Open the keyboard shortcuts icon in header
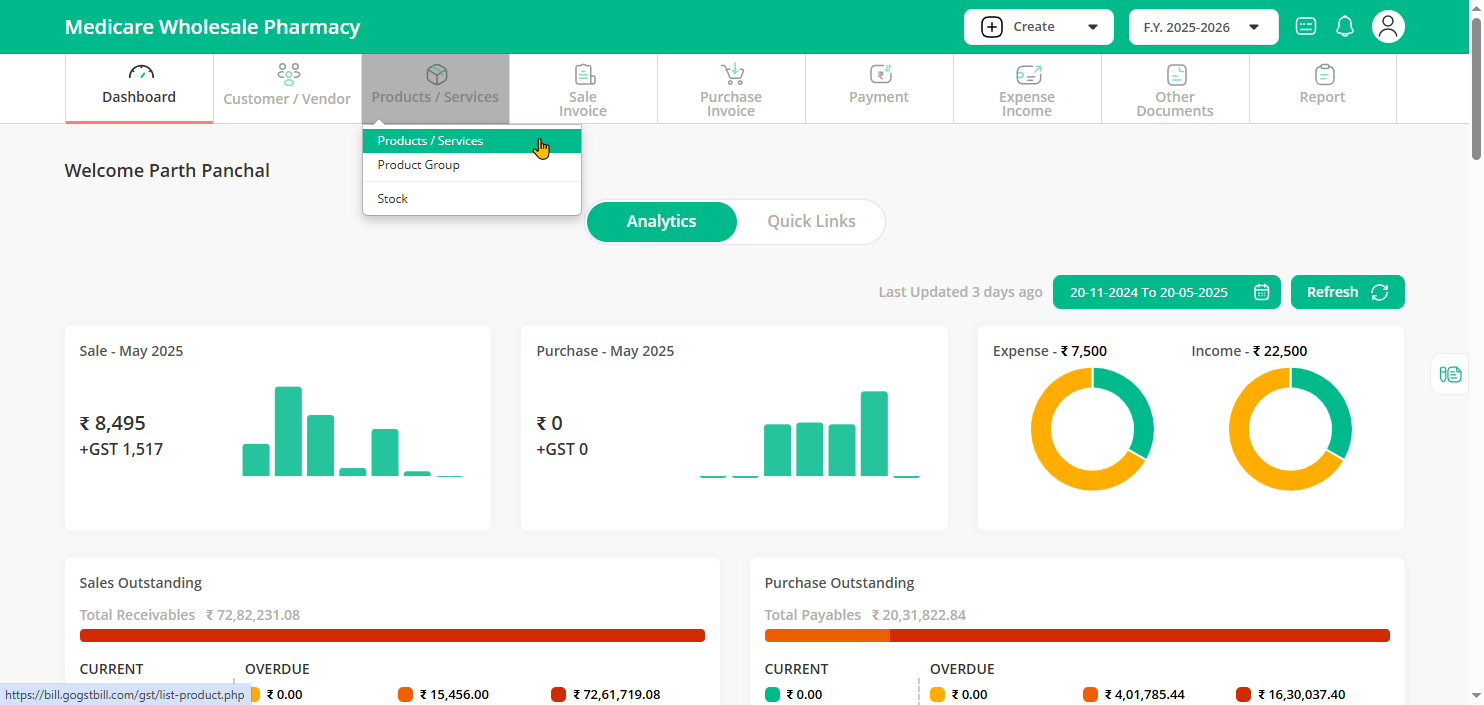The width and height of the screenshot is (1484, 705). point(1306,27)
